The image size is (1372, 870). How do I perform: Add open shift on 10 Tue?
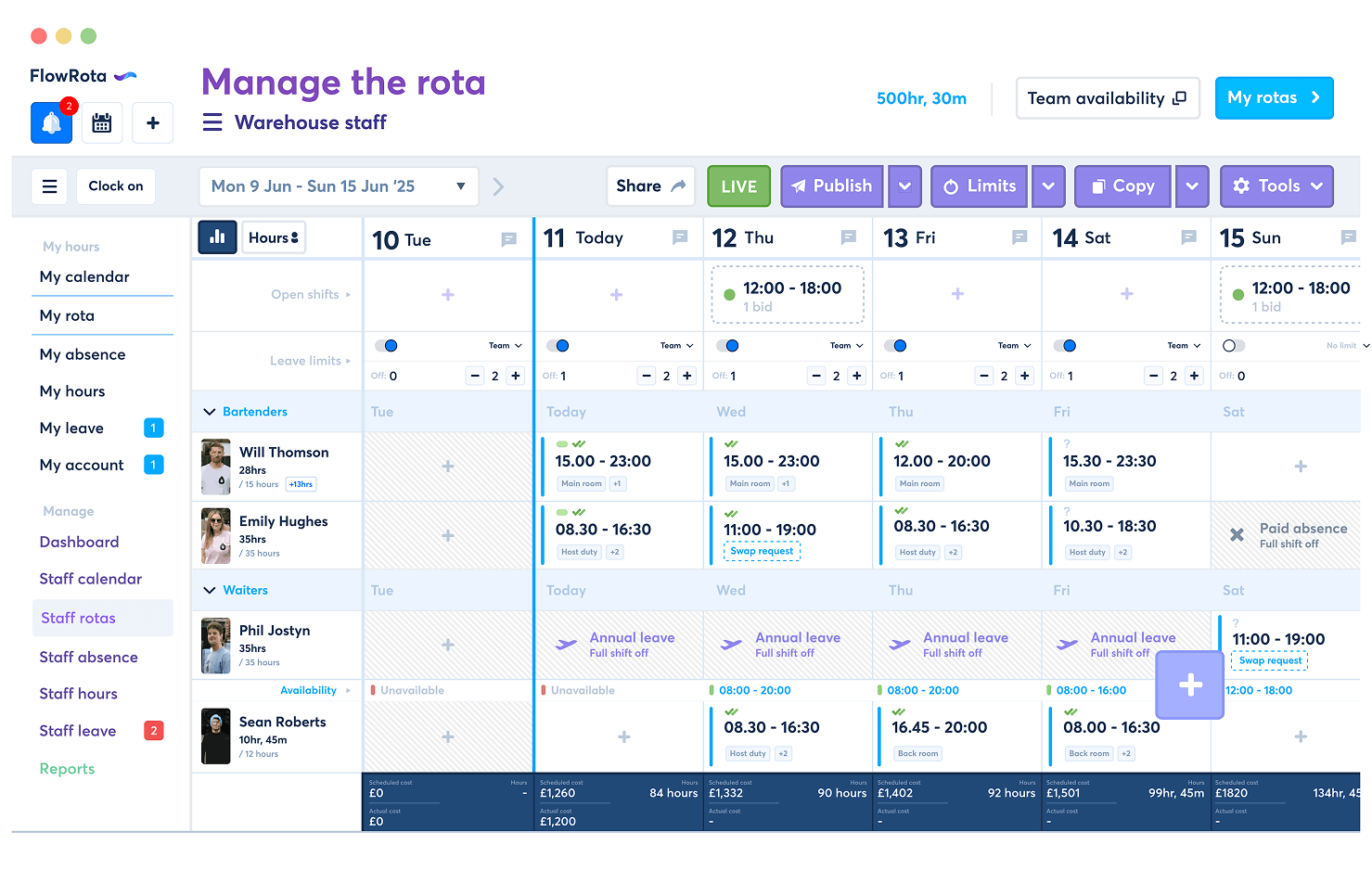(448, 294)
